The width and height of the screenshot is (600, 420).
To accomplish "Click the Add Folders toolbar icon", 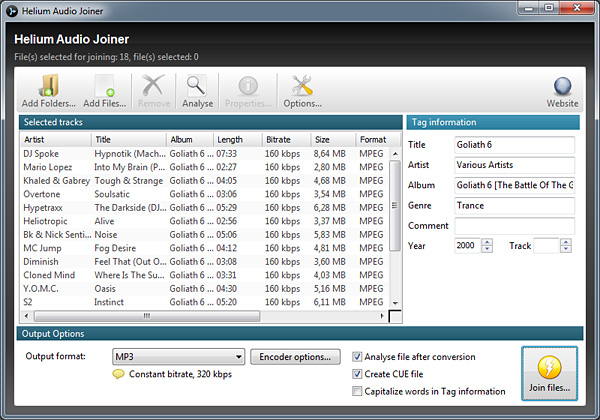I will [50, 90].
